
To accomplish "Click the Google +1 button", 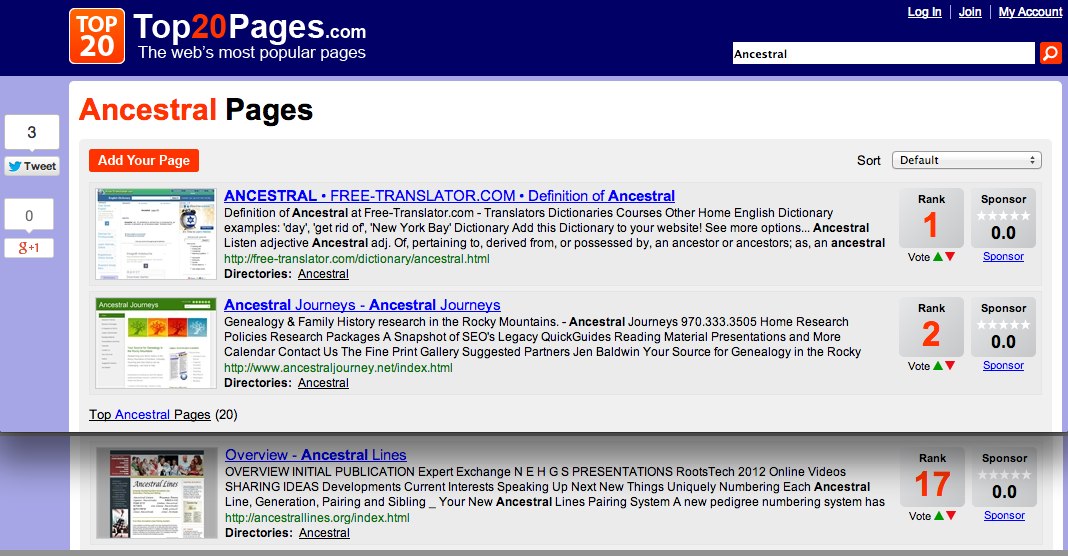I will tap(29, 248).
